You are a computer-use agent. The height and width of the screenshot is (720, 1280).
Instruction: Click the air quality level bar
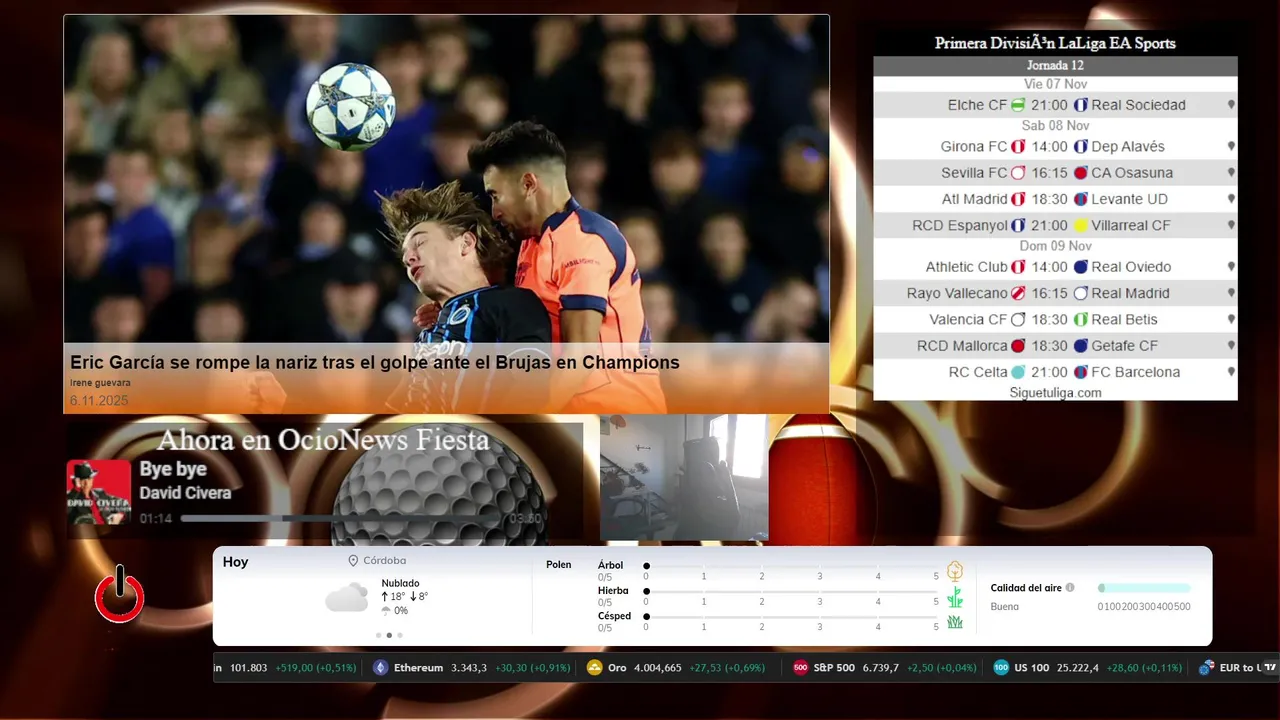tap(1144, 588)
